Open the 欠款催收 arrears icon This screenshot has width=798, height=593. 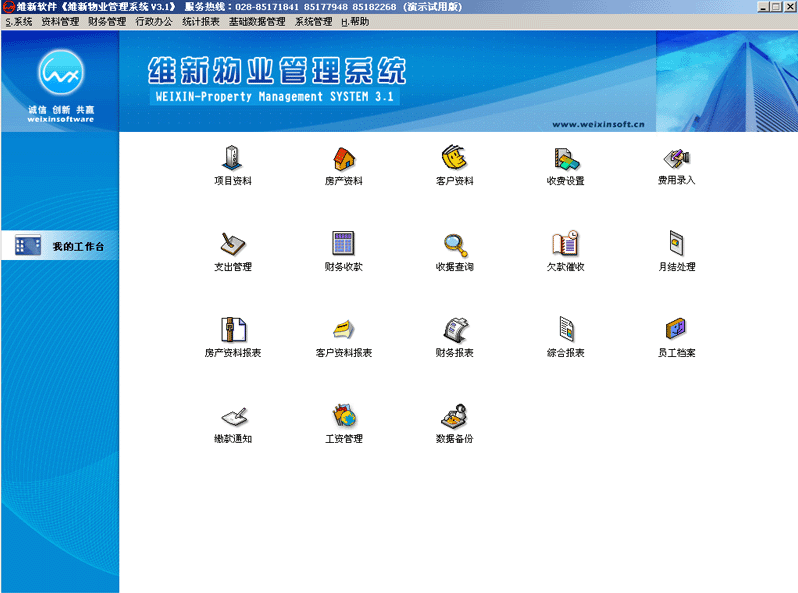[565, 243]
